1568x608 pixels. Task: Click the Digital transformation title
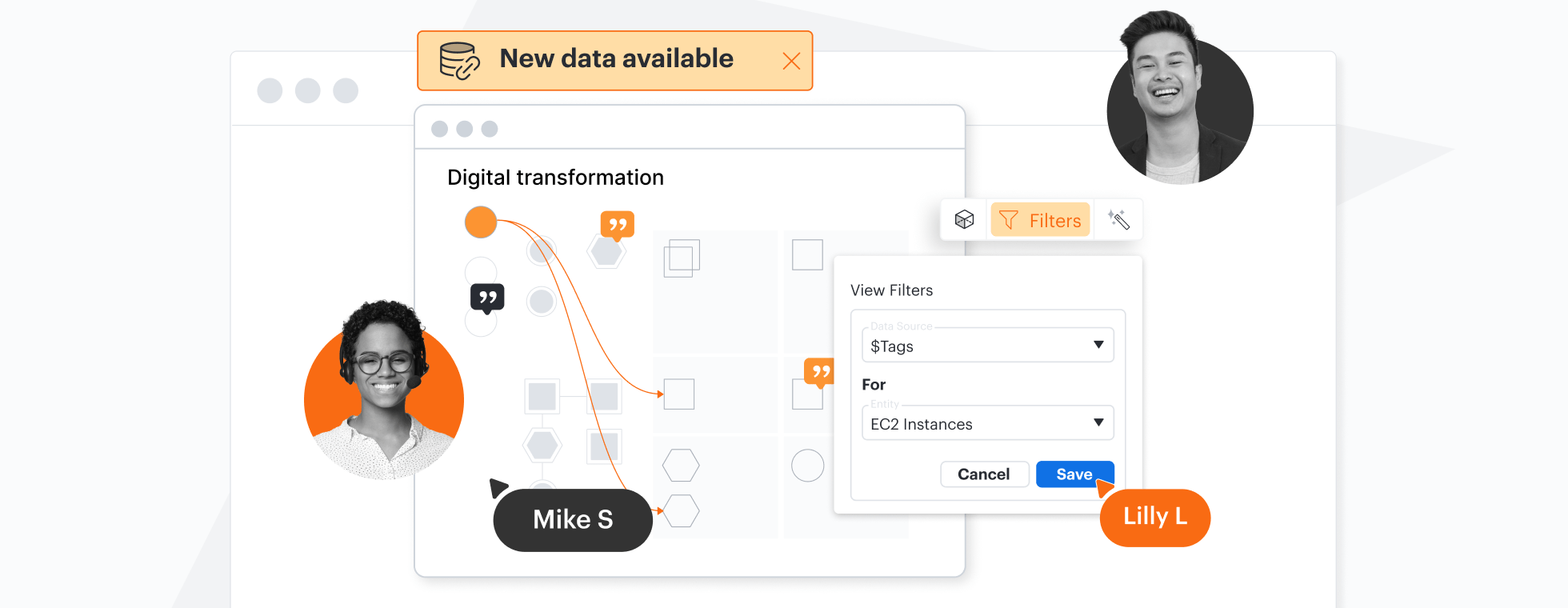555,178
